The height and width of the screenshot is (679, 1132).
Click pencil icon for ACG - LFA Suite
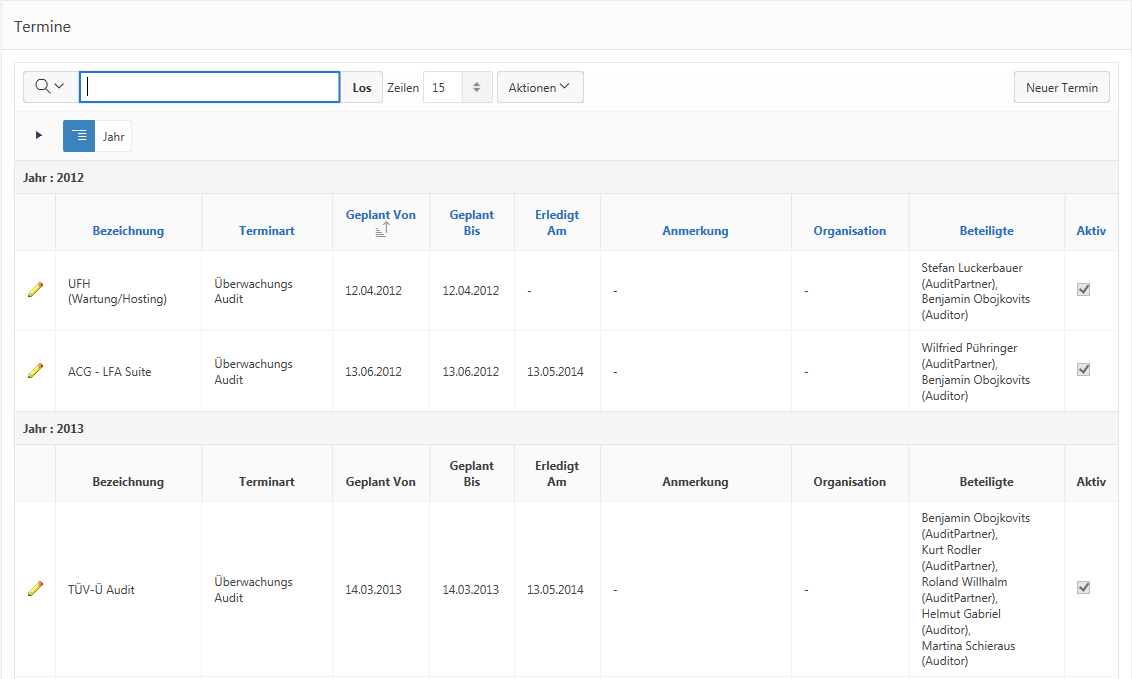point(35,371)
